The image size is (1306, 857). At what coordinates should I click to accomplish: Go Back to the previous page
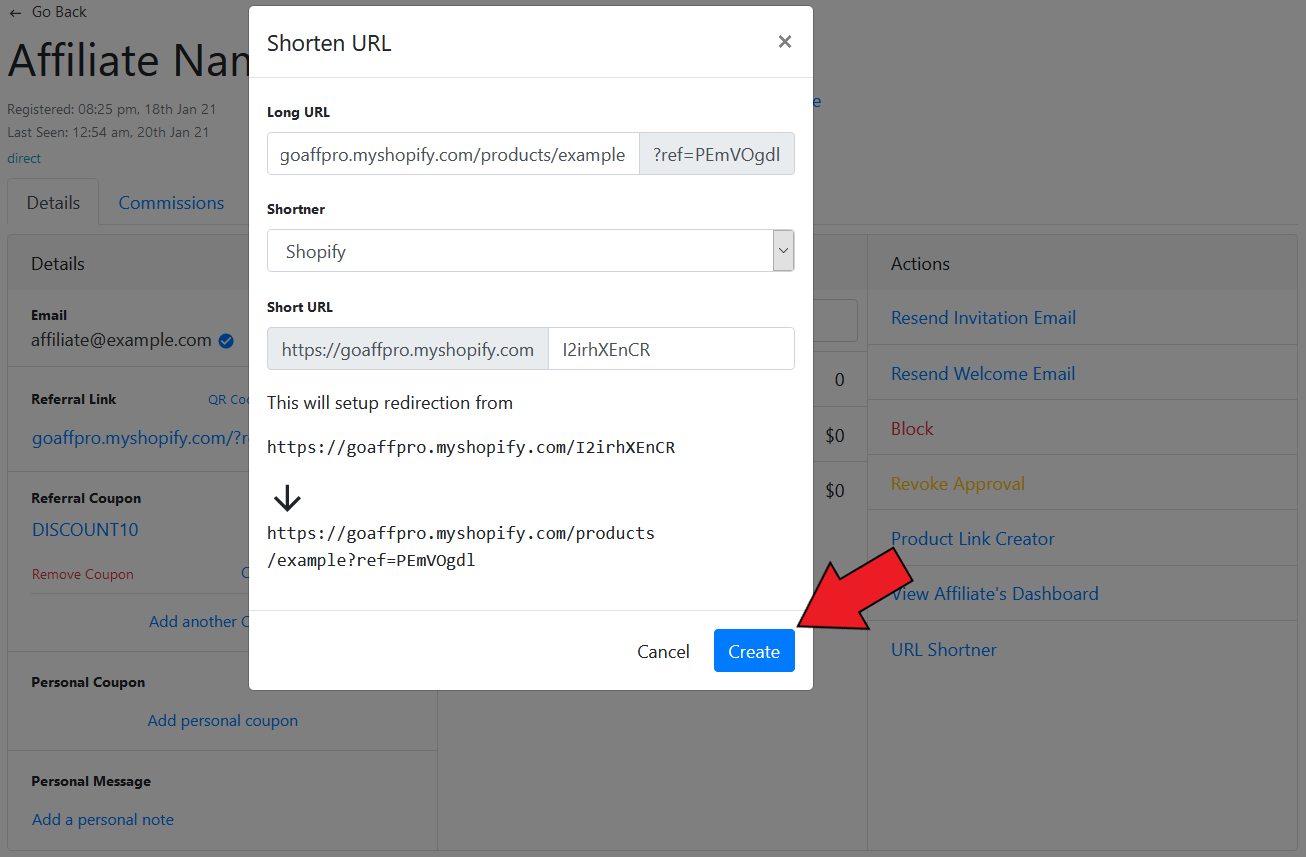48,12
